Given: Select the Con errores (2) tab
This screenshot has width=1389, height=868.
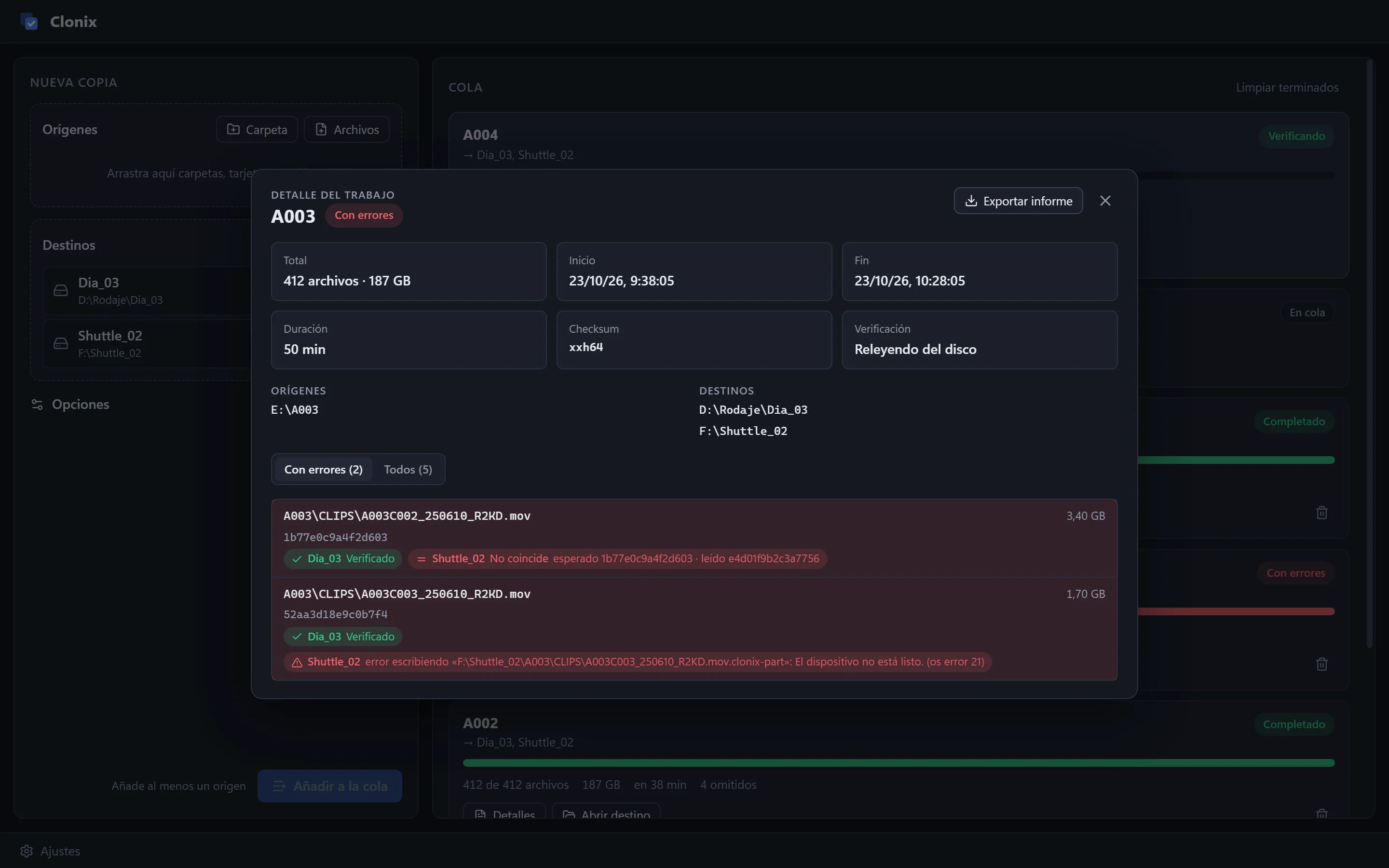Looking at the screenshot, I should pyautogui.click(x=323, y=470).
